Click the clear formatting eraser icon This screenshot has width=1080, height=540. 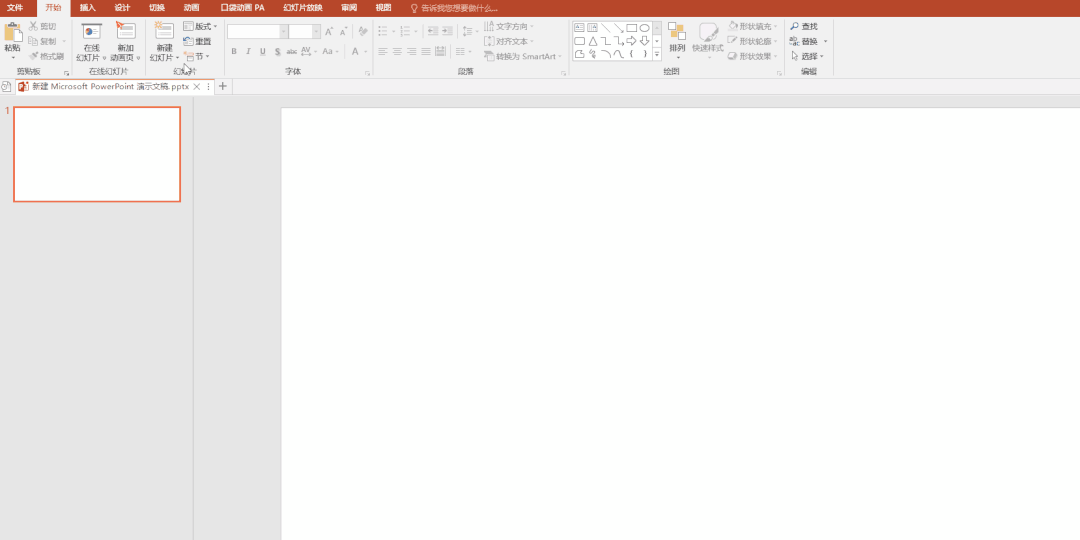[363, 32]
